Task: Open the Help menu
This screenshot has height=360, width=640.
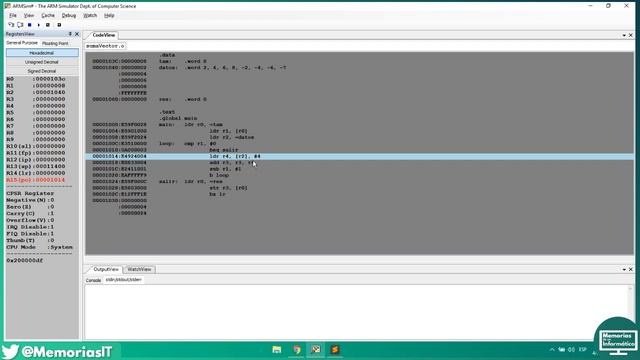Action: point(109,16)
